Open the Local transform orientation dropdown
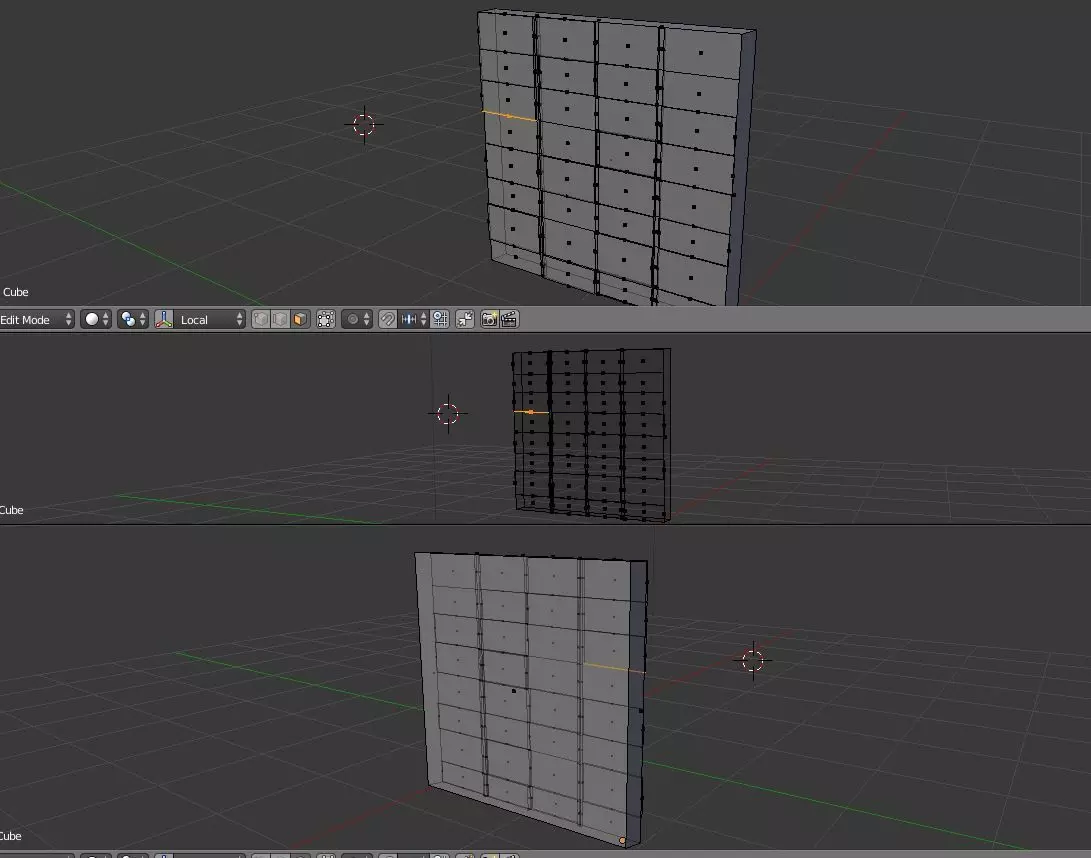Image resolution: width=1091 pixels, height=858 pixels. coord(209,319)
